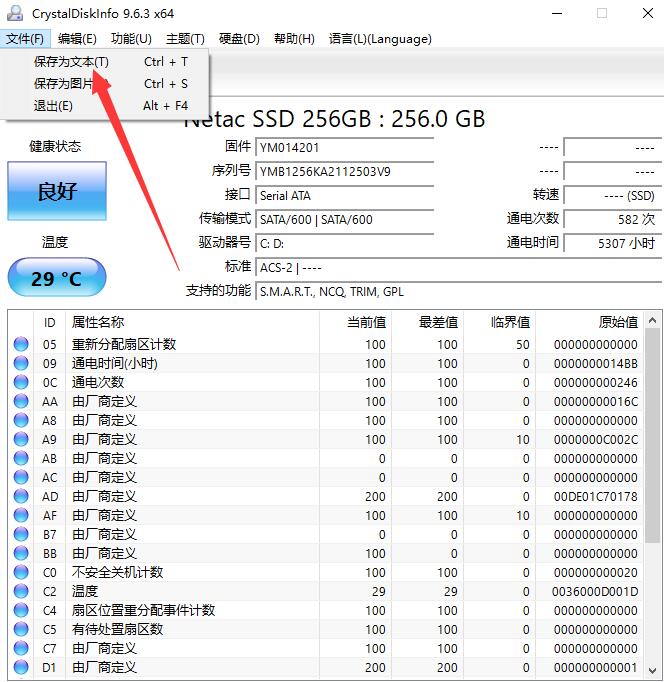Click the 接口 field showing Serial ATA
This screenshot has width=664, height=682.
(x=345, y=195)
